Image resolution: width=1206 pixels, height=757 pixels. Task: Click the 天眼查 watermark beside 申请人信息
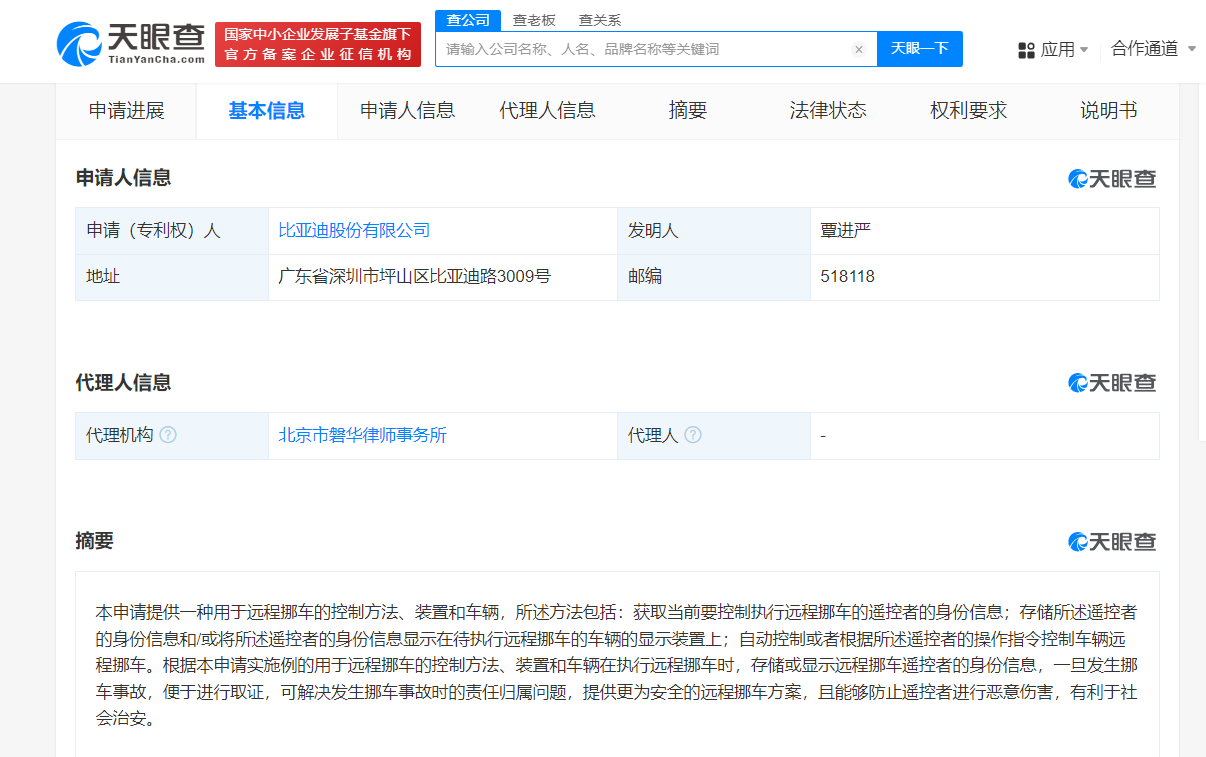pos(1111,178)
